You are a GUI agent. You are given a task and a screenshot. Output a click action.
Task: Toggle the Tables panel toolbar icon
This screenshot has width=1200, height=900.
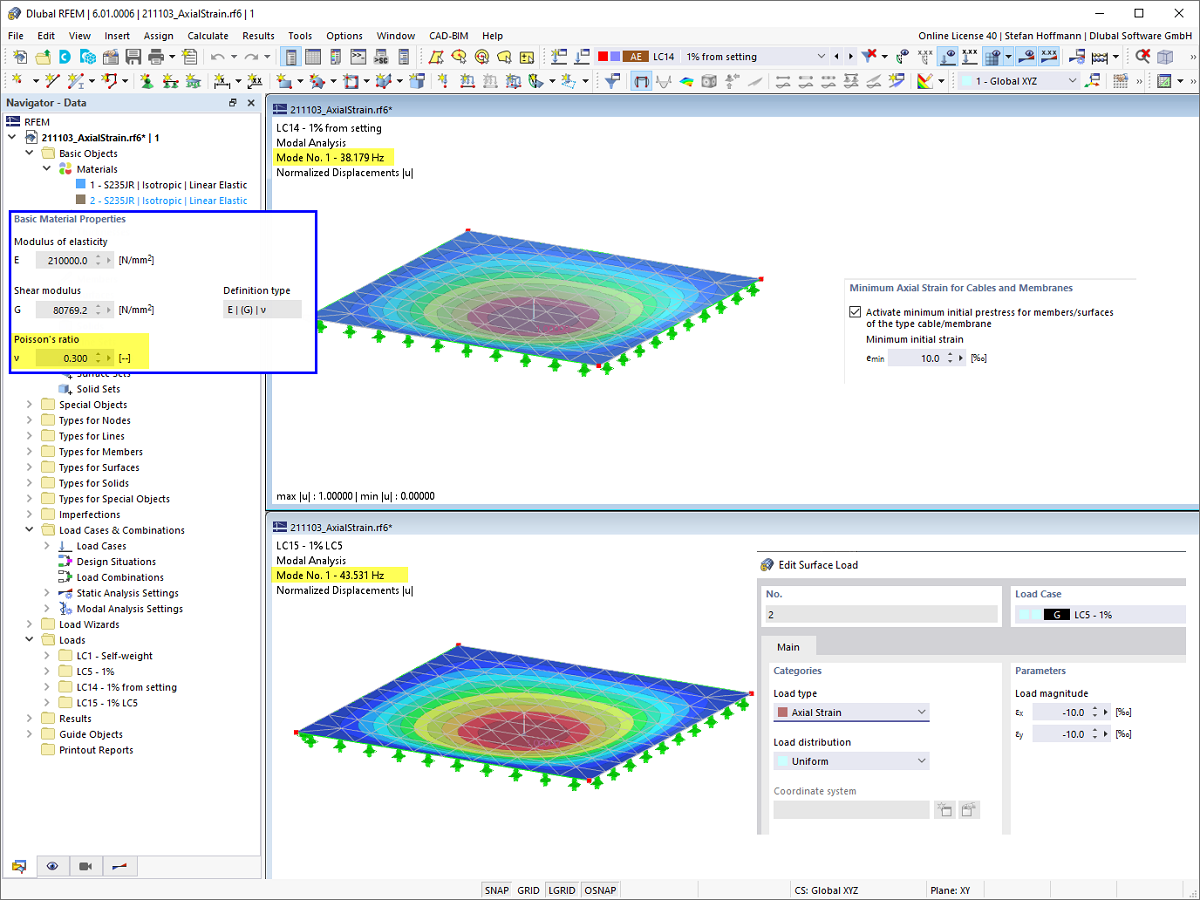coord(313,56)
